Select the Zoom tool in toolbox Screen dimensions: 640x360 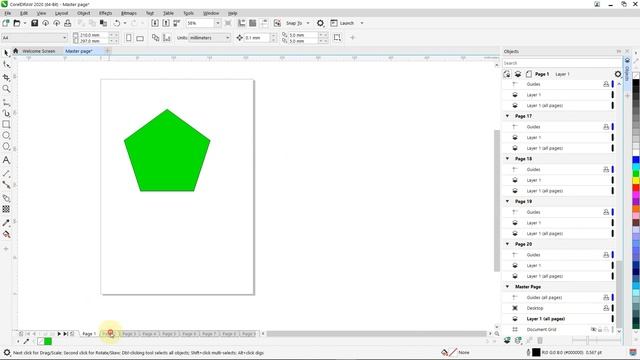pyautogui.click(x=6, y=89)
